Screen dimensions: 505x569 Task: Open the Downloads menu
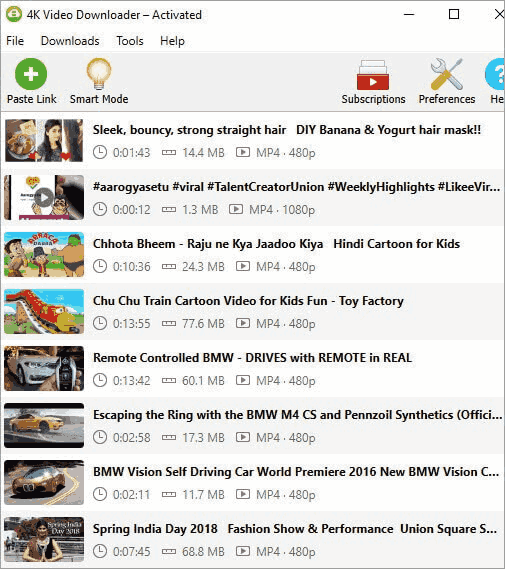70,41
